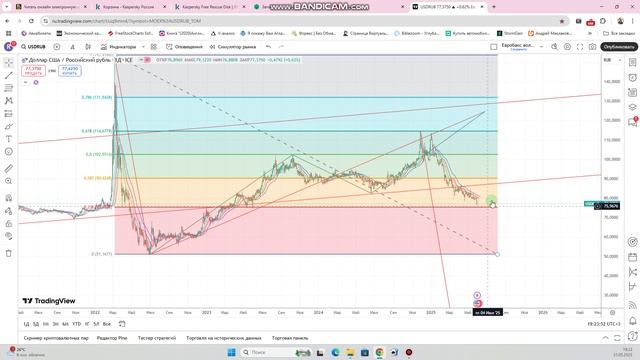640x360 pixels.
Task: Activate the zoom in tool
Action: [9, 181]
